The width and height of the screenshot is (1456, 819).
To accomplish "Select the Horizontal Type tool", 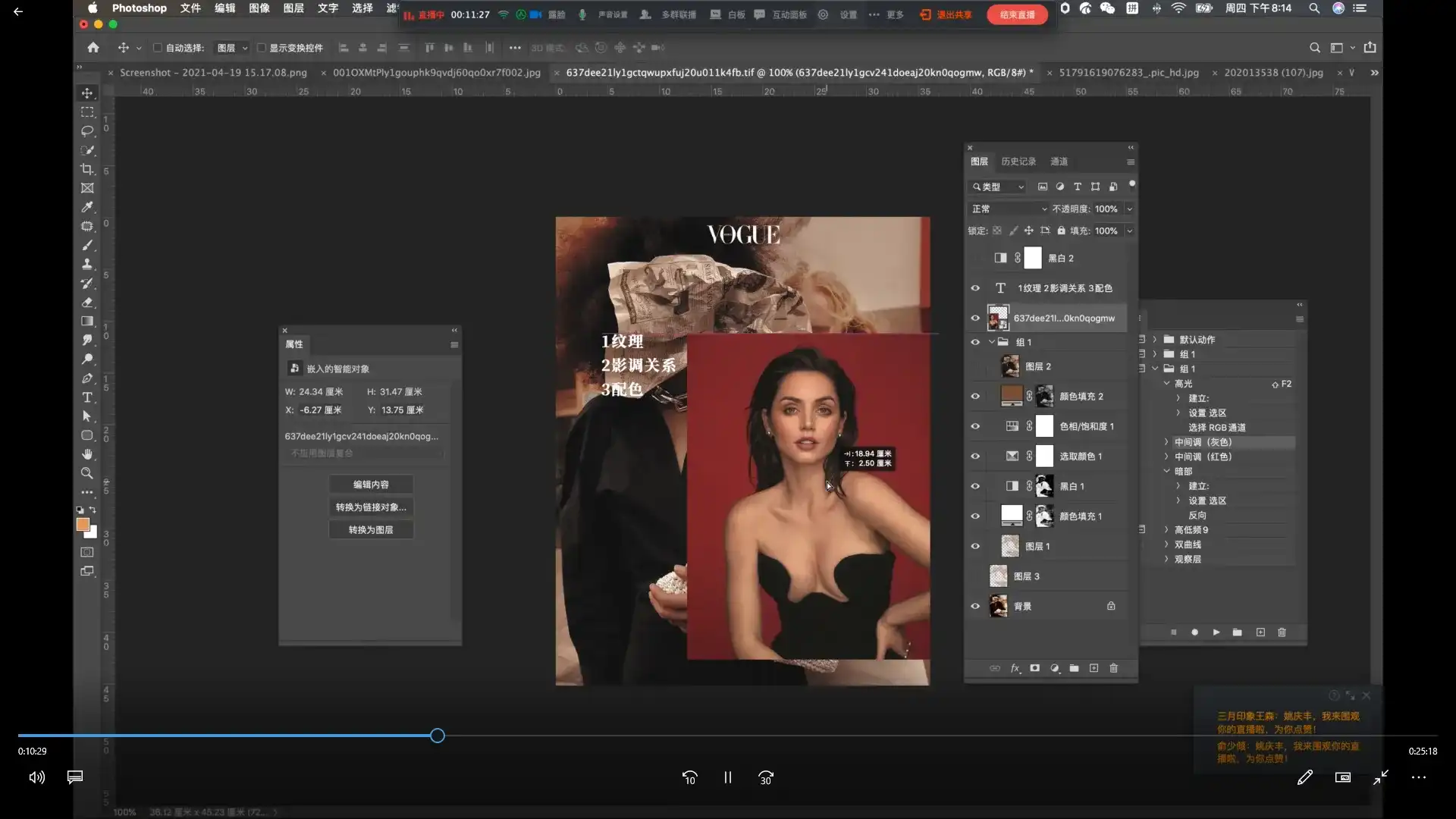I will tap(87, 397).
